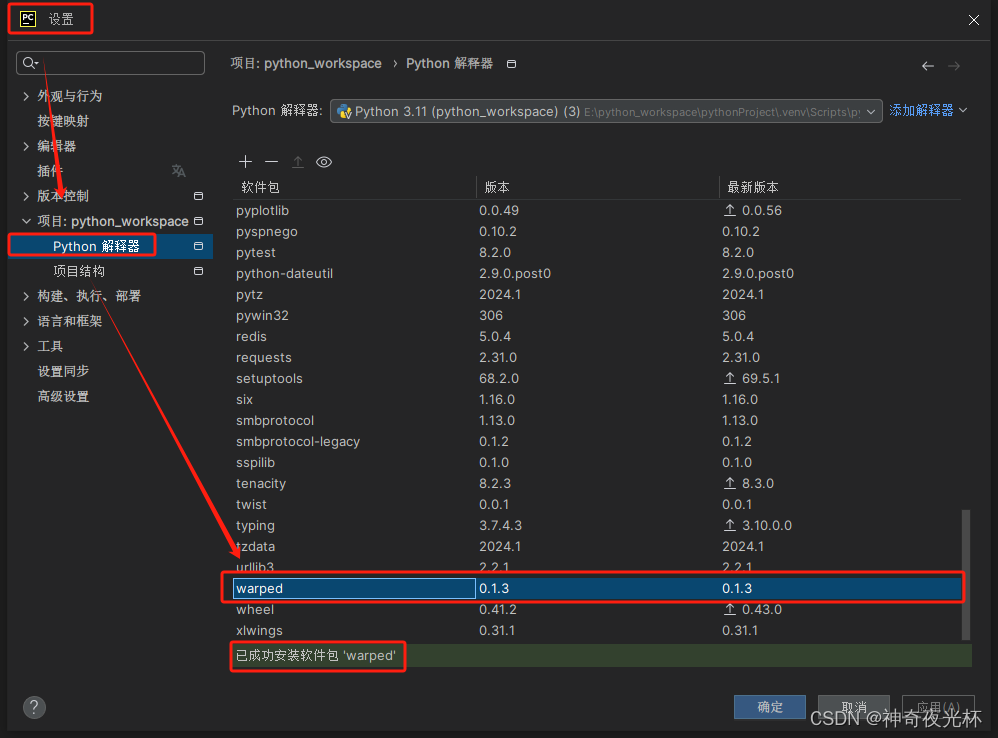Click the 项目: python_workspace breadcrumb
The image size is (998, 738).
pos(306,63)
